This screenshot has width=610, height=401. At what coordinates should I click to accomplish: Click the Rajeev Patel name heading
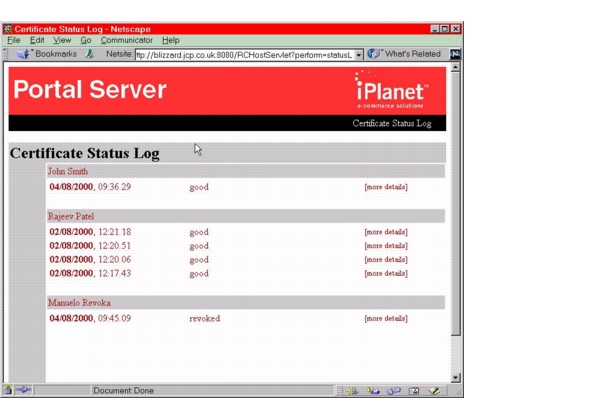click(71, 216)
